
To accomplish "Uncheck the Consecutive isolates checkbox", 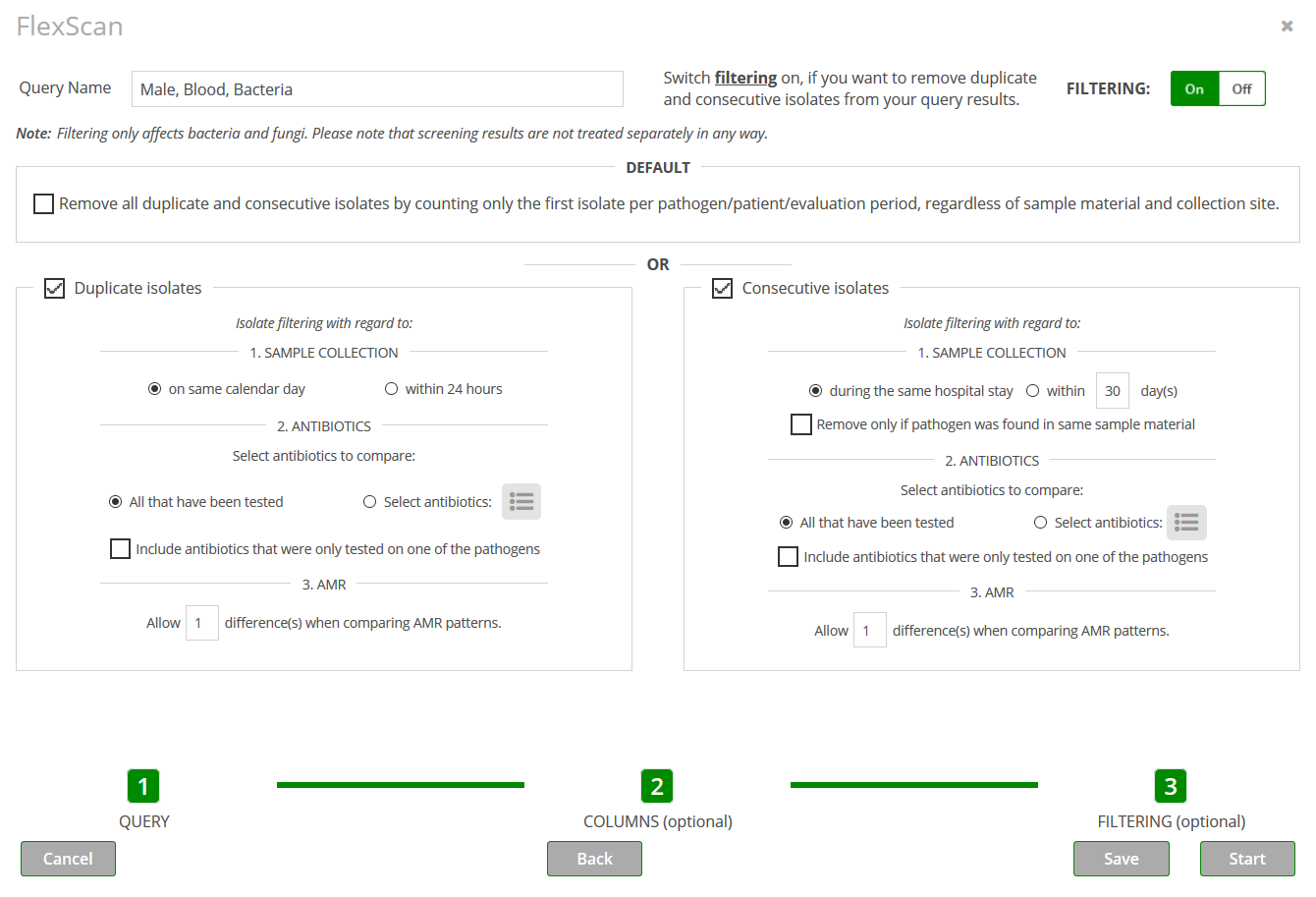I will click(722, 289).
